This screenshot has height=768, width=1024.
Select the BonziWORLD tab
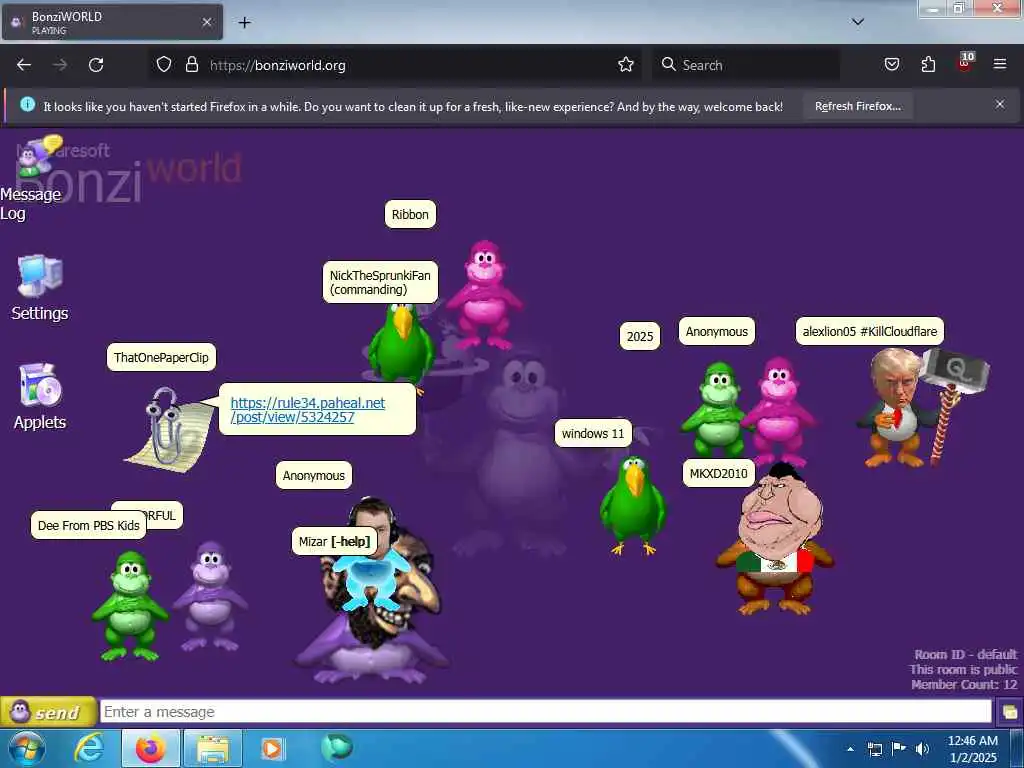tap(112, 22)
